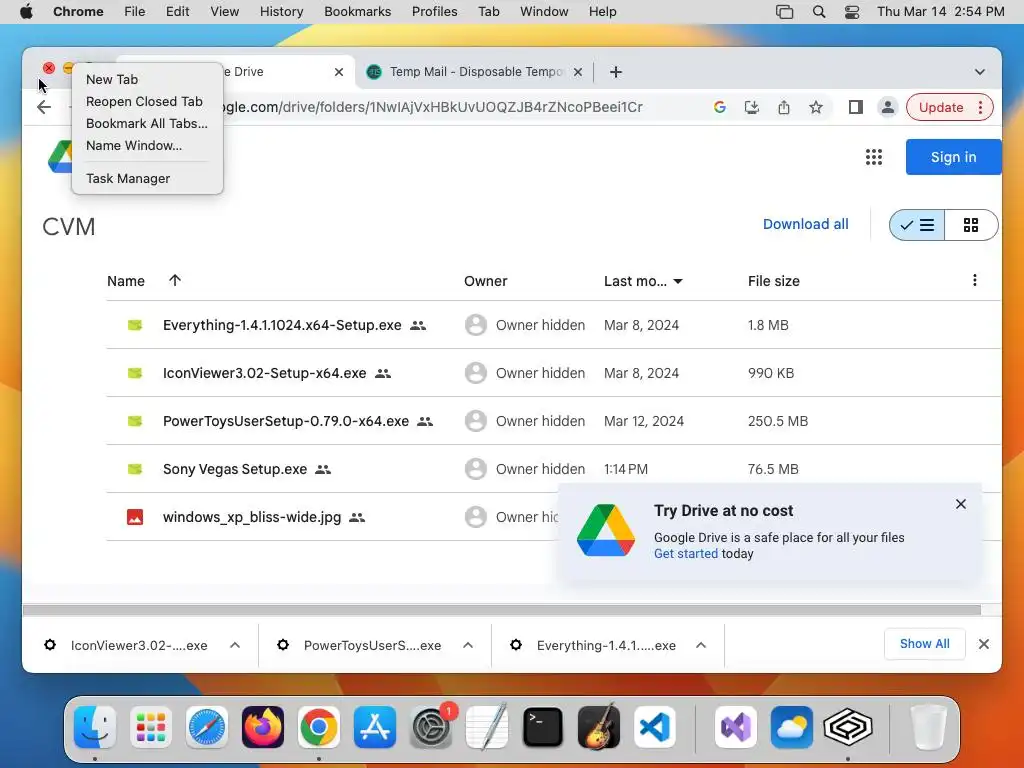Close the Google Drive tab

[339, 72]
